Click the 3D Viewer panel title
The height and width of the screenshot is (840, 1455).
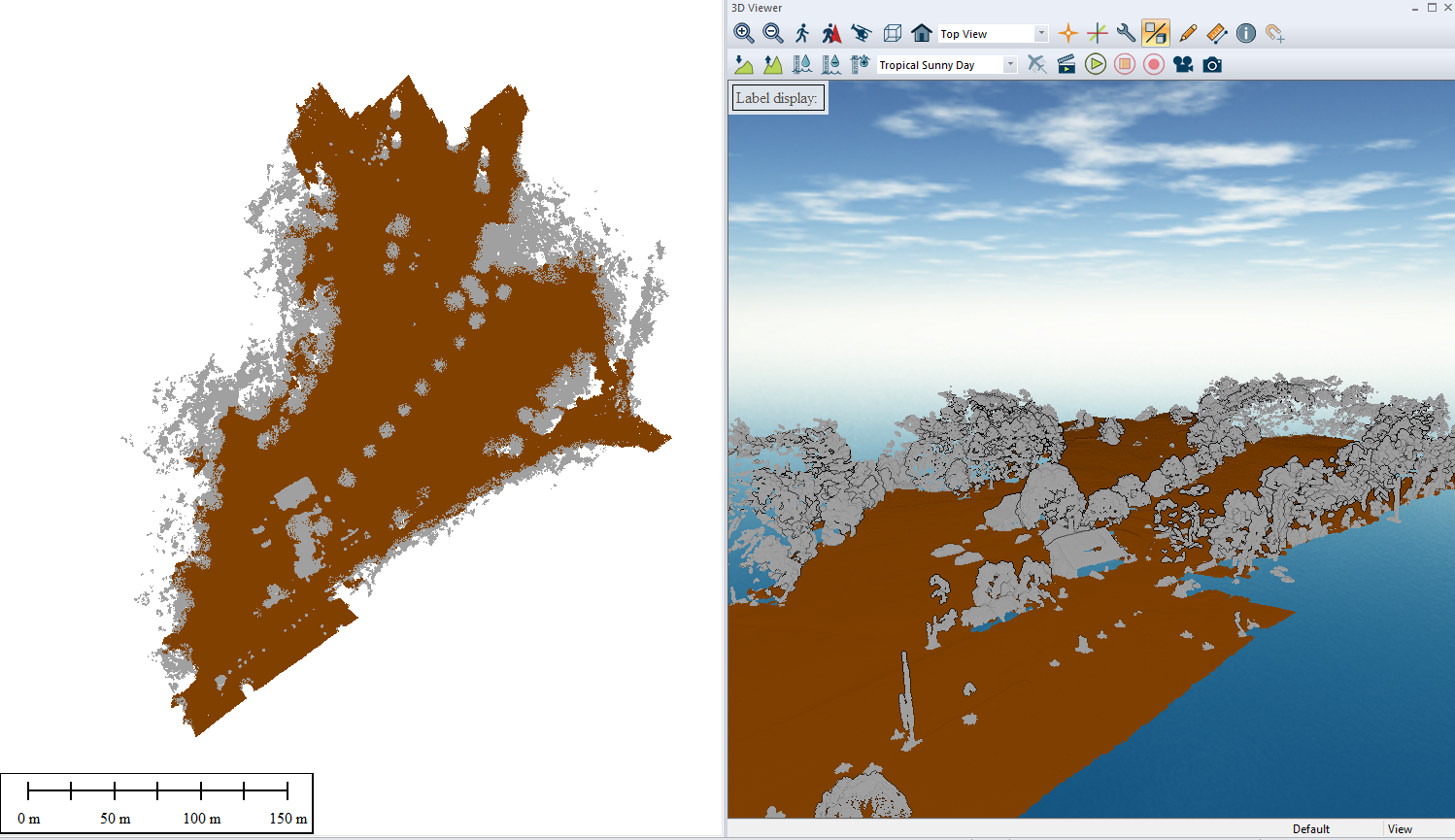tap(757, 8)
